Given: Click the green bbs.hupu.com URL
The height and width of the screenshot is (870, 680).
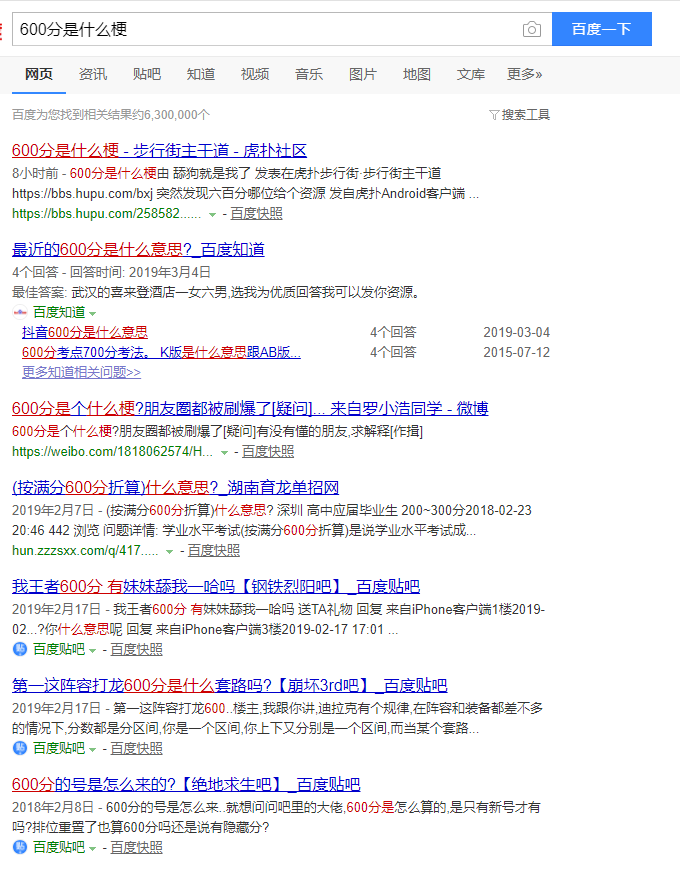Looking at the screenshot, I should pos(106,214).
